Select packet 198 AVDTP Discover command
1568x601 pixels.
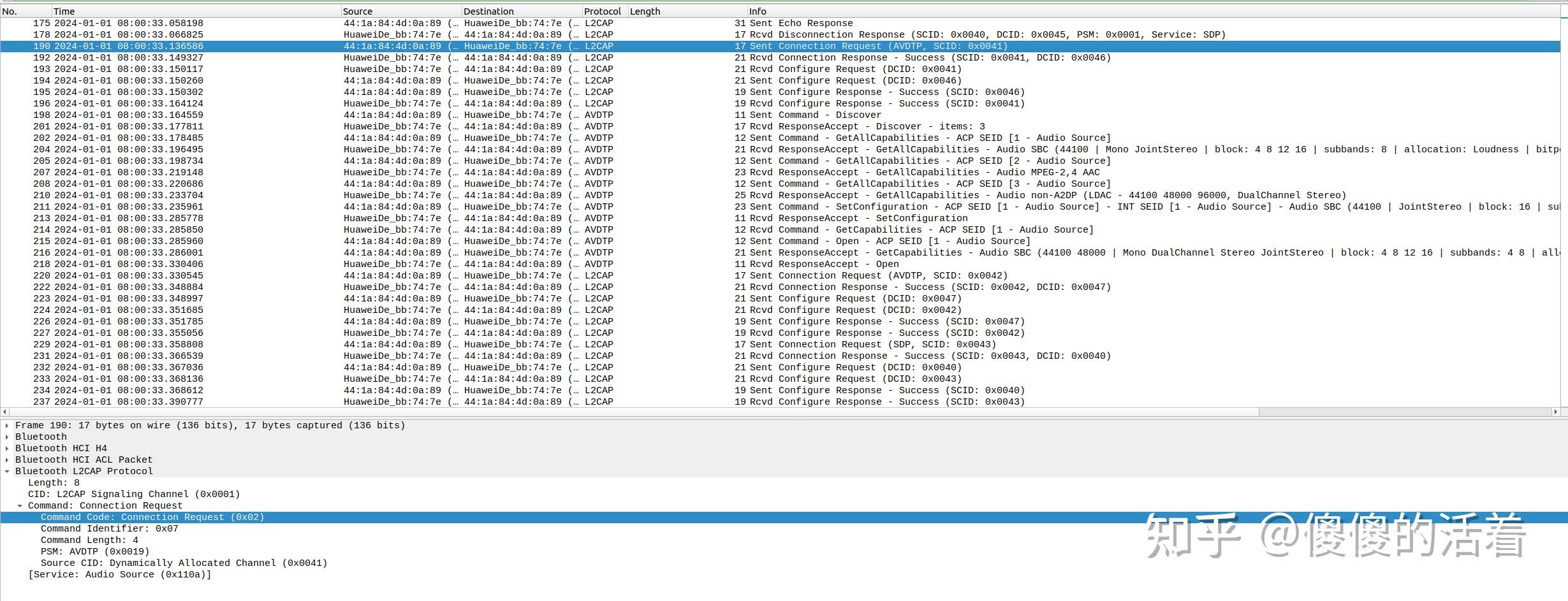click(780, 115)
